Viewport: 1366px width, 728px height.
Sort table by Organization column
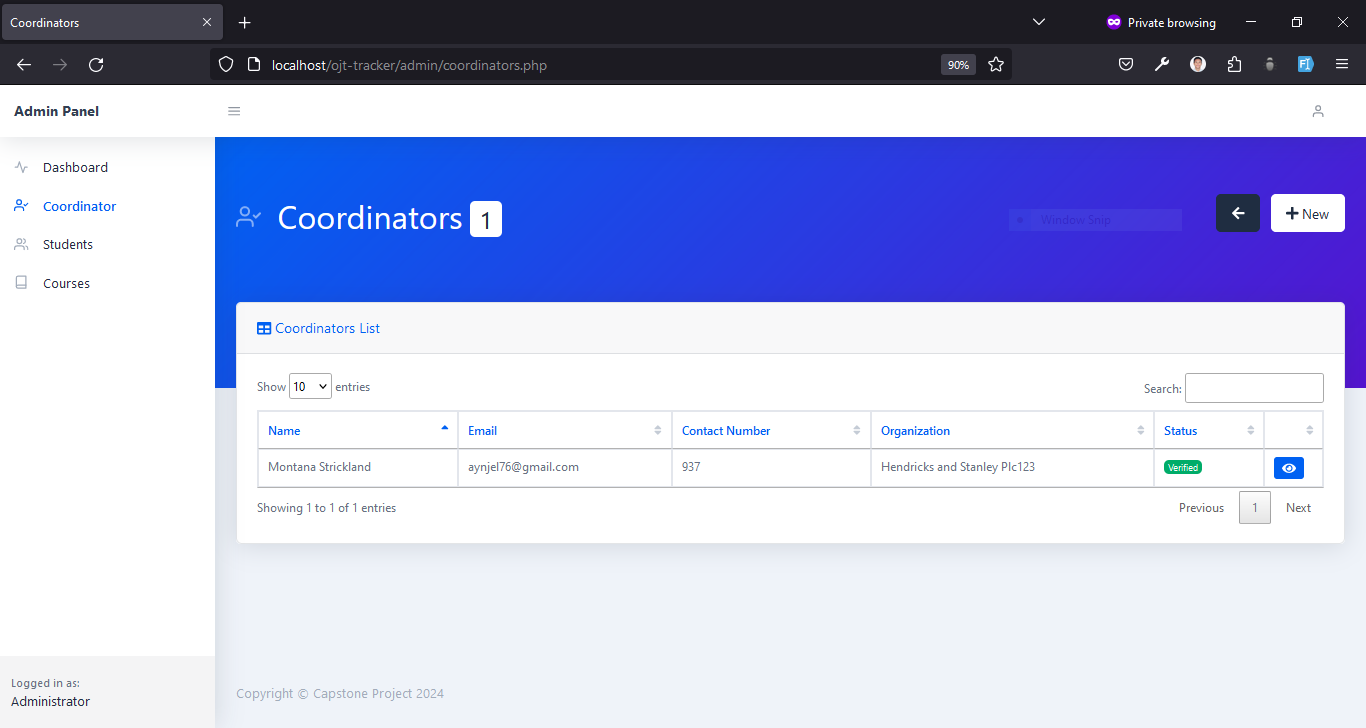pos(1012,430)
